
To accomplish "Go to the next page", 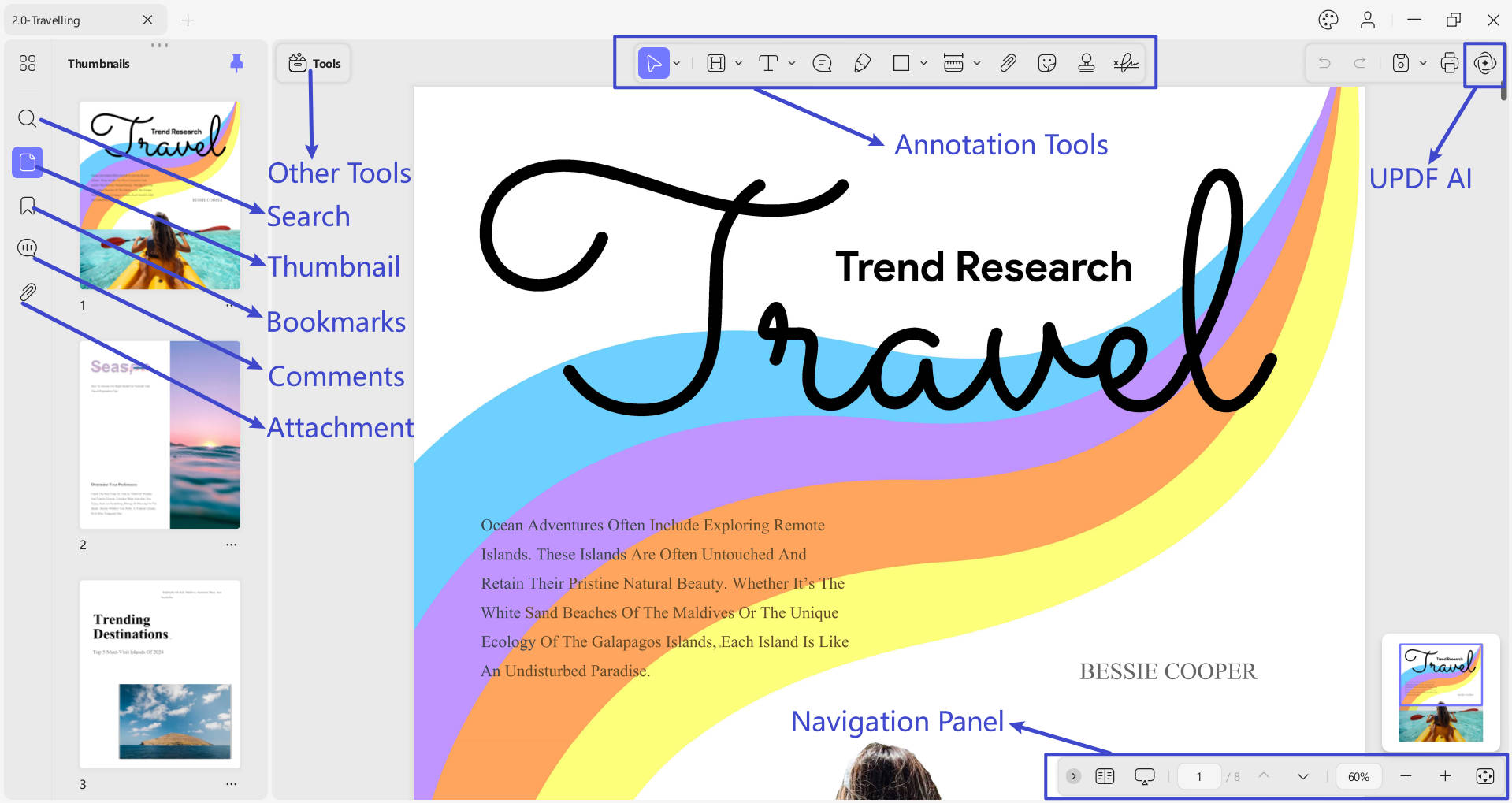I will (x=1303, y=776).
